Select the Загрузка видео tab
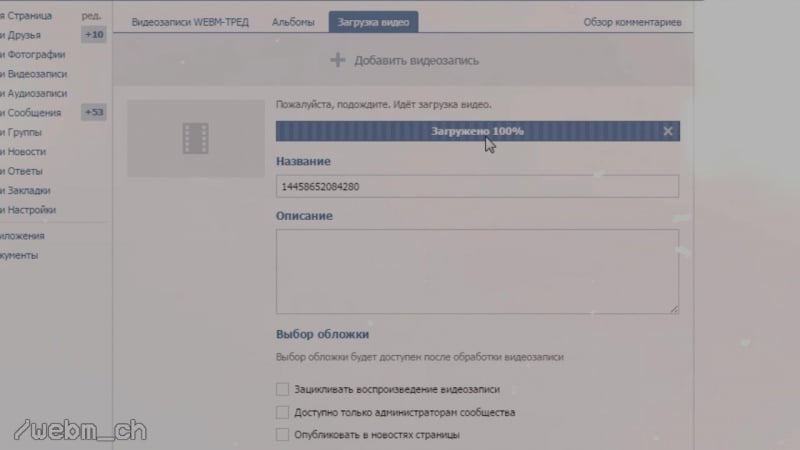Viewport: 800px width, 450px height. 373,22
